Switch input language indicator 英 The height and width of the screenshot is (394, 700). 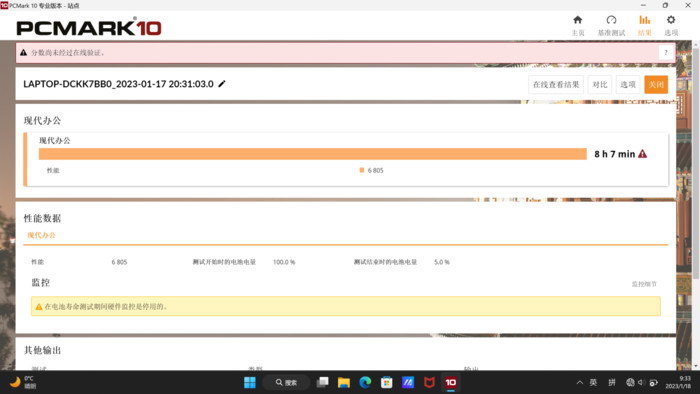click(x=593, y=382)
